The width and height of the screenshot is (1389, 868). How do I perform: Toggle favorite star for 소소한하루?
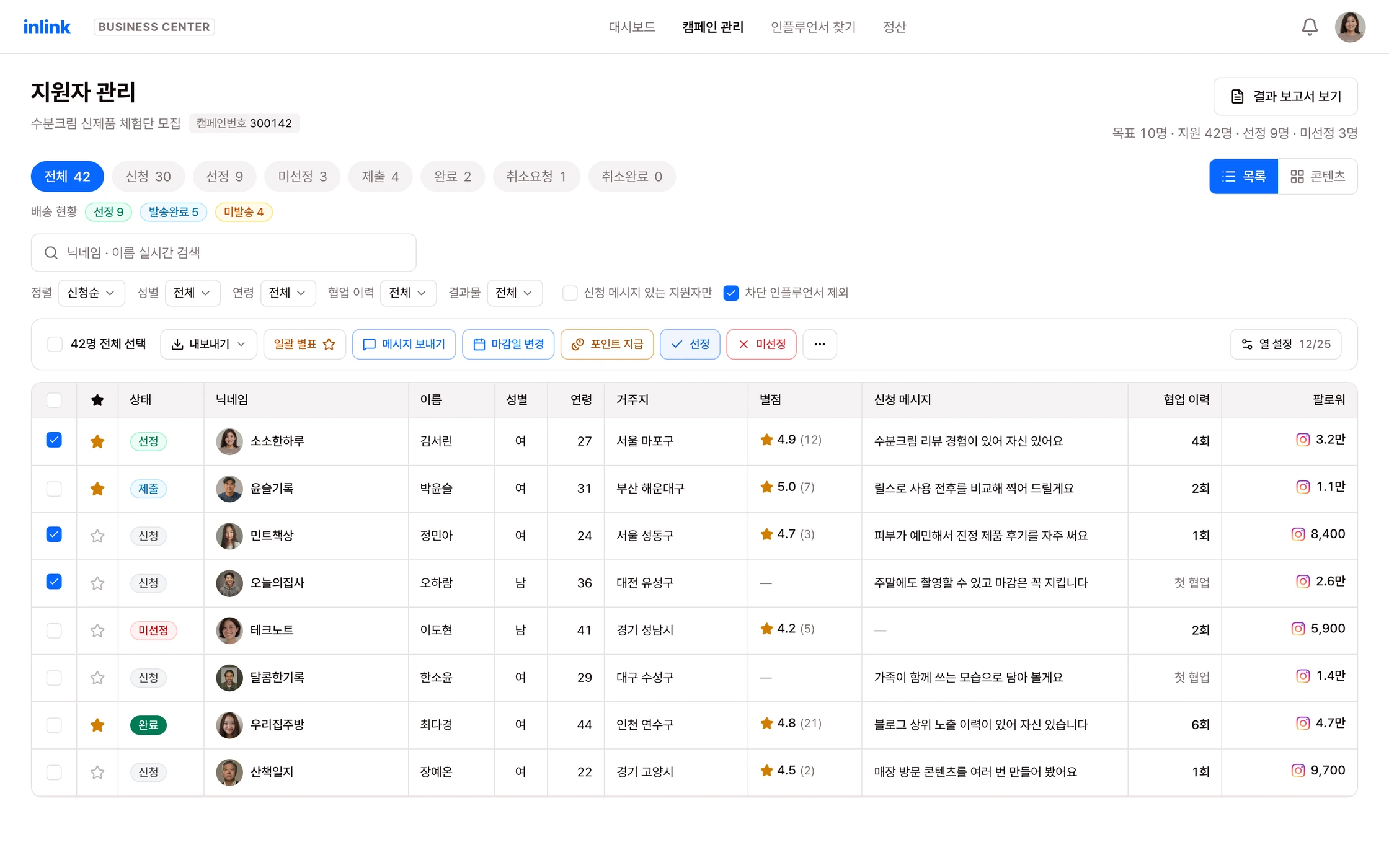(97, 441)
